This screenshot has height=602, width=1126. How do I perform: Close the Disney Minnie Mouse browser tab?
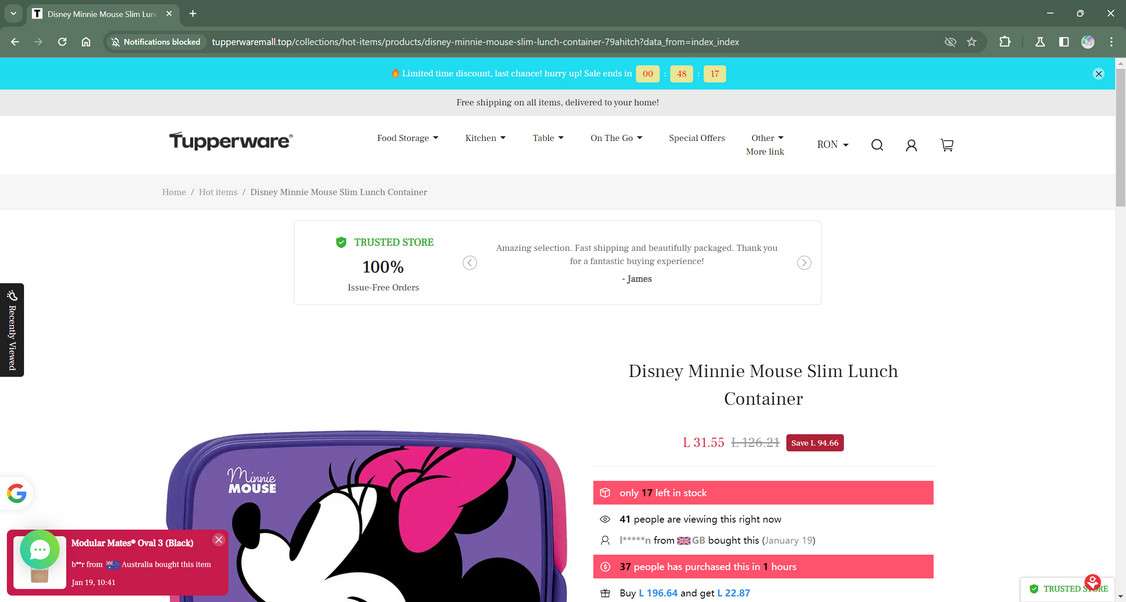169,14
